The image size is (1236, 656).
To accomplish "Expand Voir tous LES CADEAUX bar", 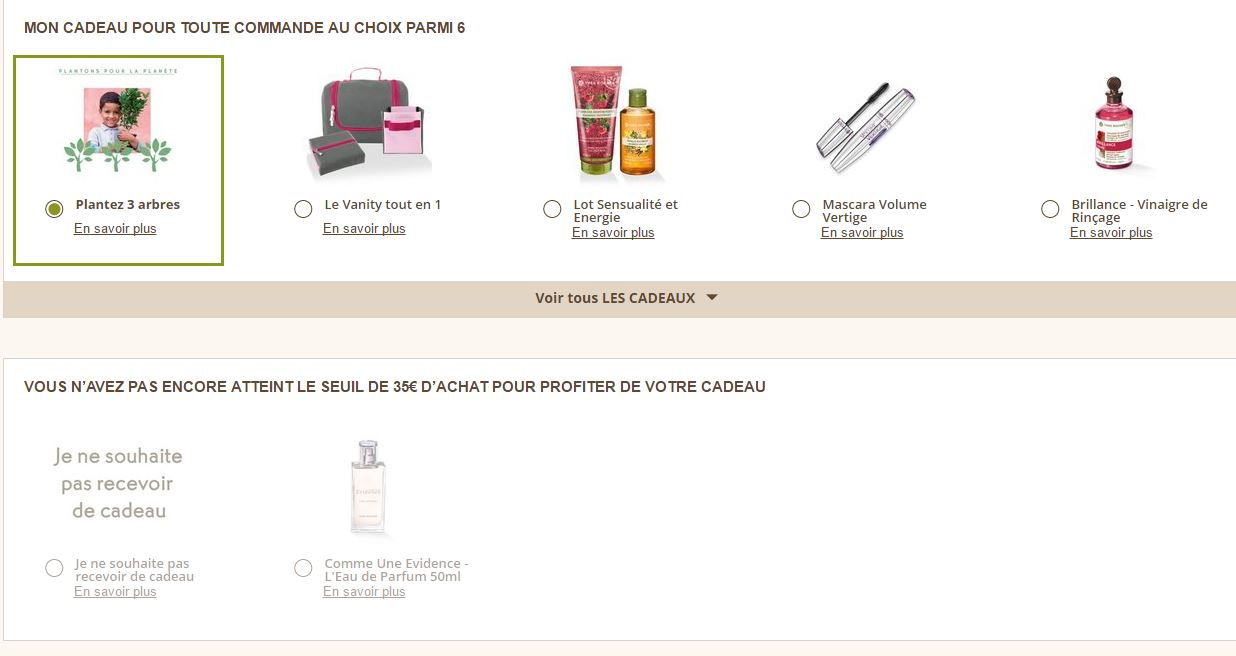I will [614, 298].
